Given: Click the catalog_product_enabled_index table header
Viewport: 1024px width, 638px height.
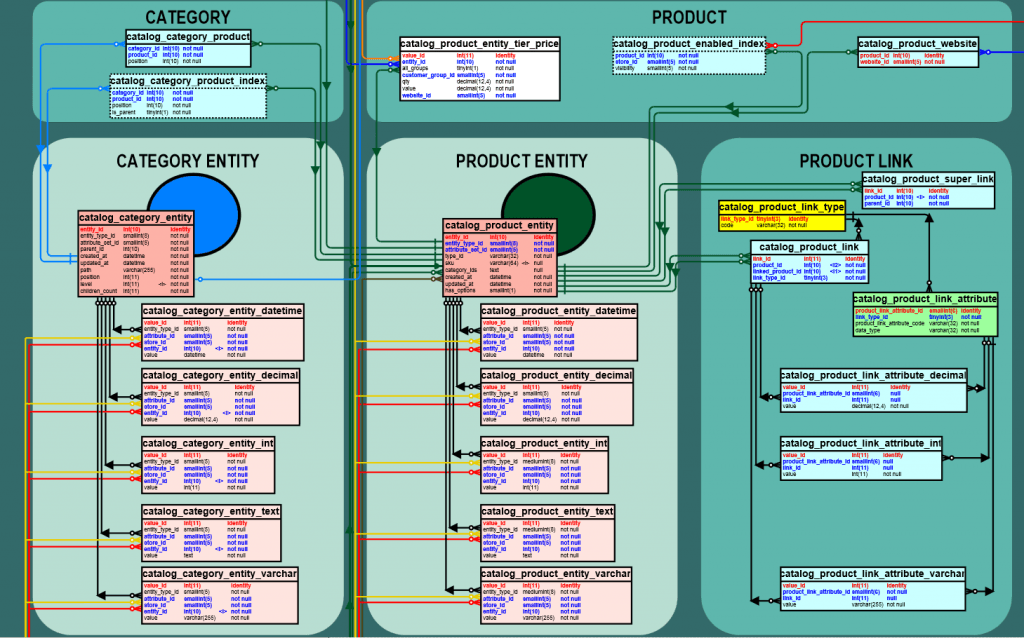Looking at the screenshot, I should coord(689,44).
